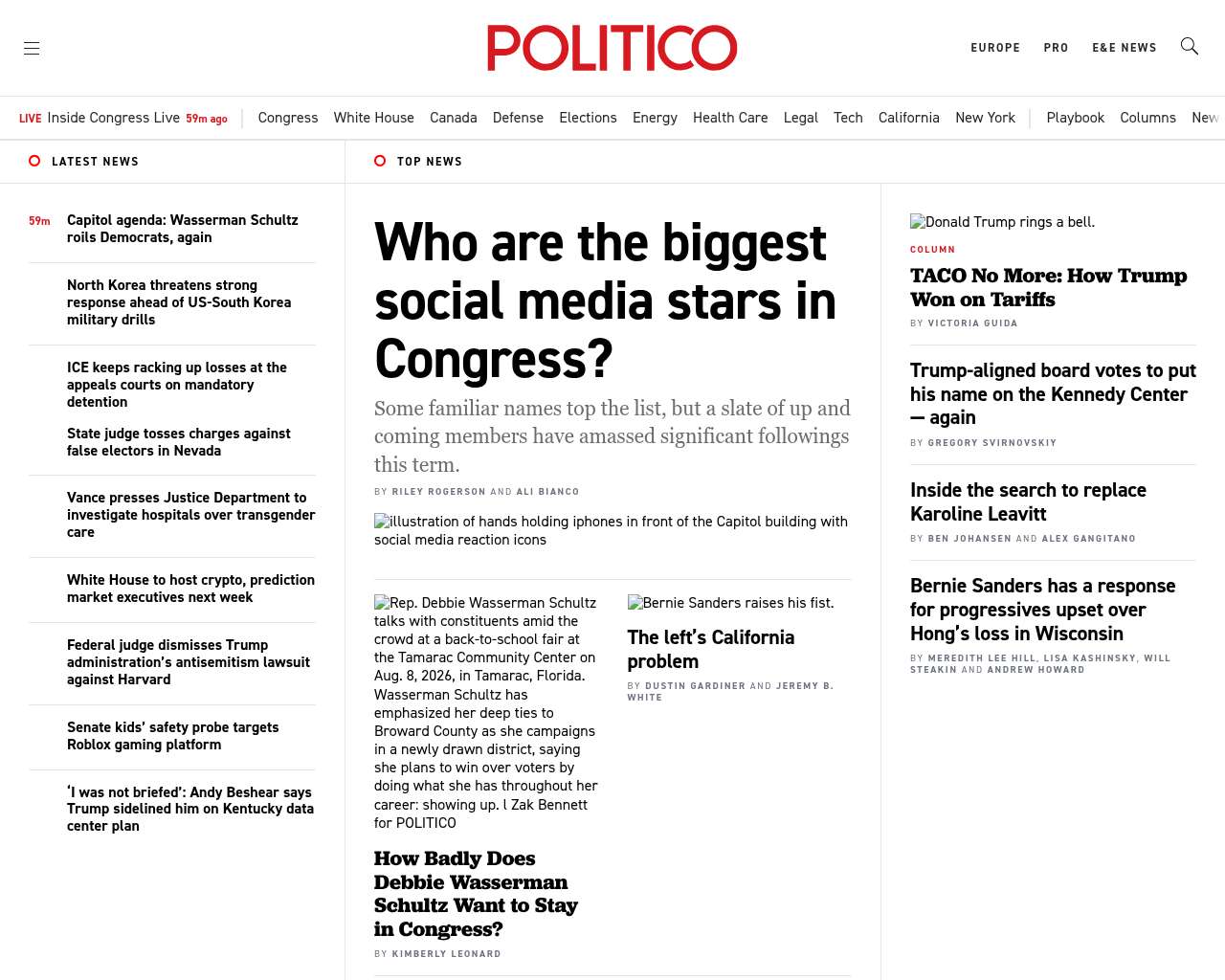Image resolution: width=1225 pixels, height=980 pixels.
Task: Open the hamburger menu icon
Action: 32,48
